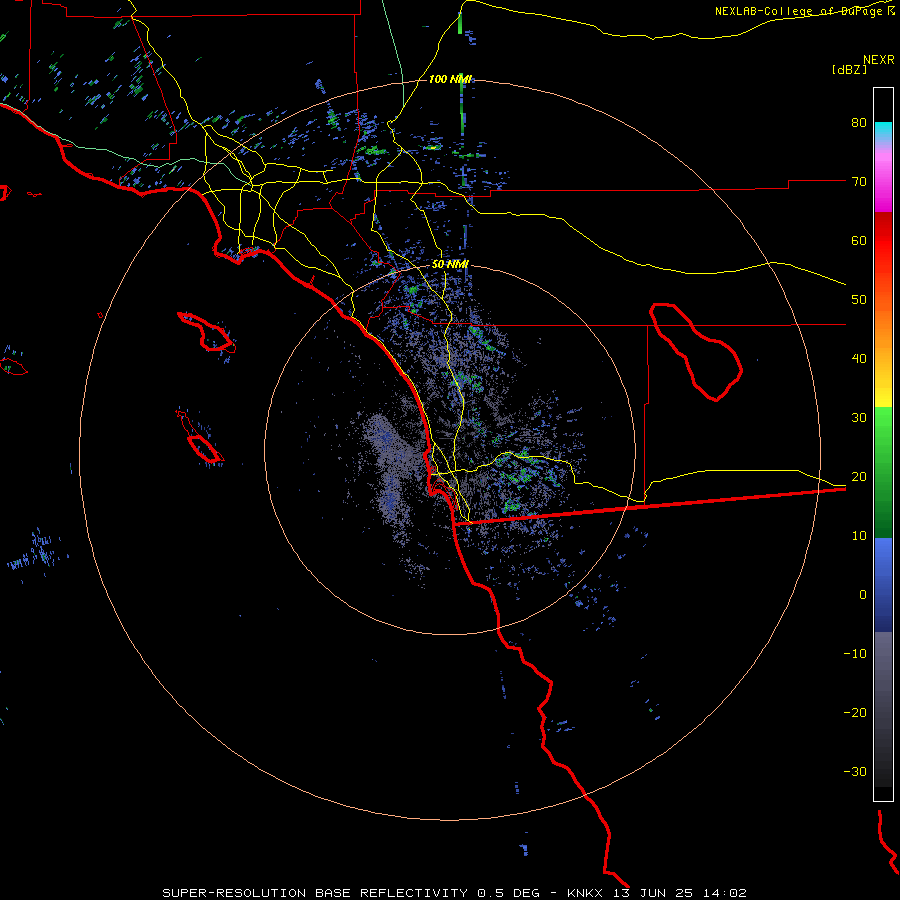Click the NEXLAB-College of DuPage label
Image resolution: width=900 pixels, height=900 pixels.
coord(801,11)
